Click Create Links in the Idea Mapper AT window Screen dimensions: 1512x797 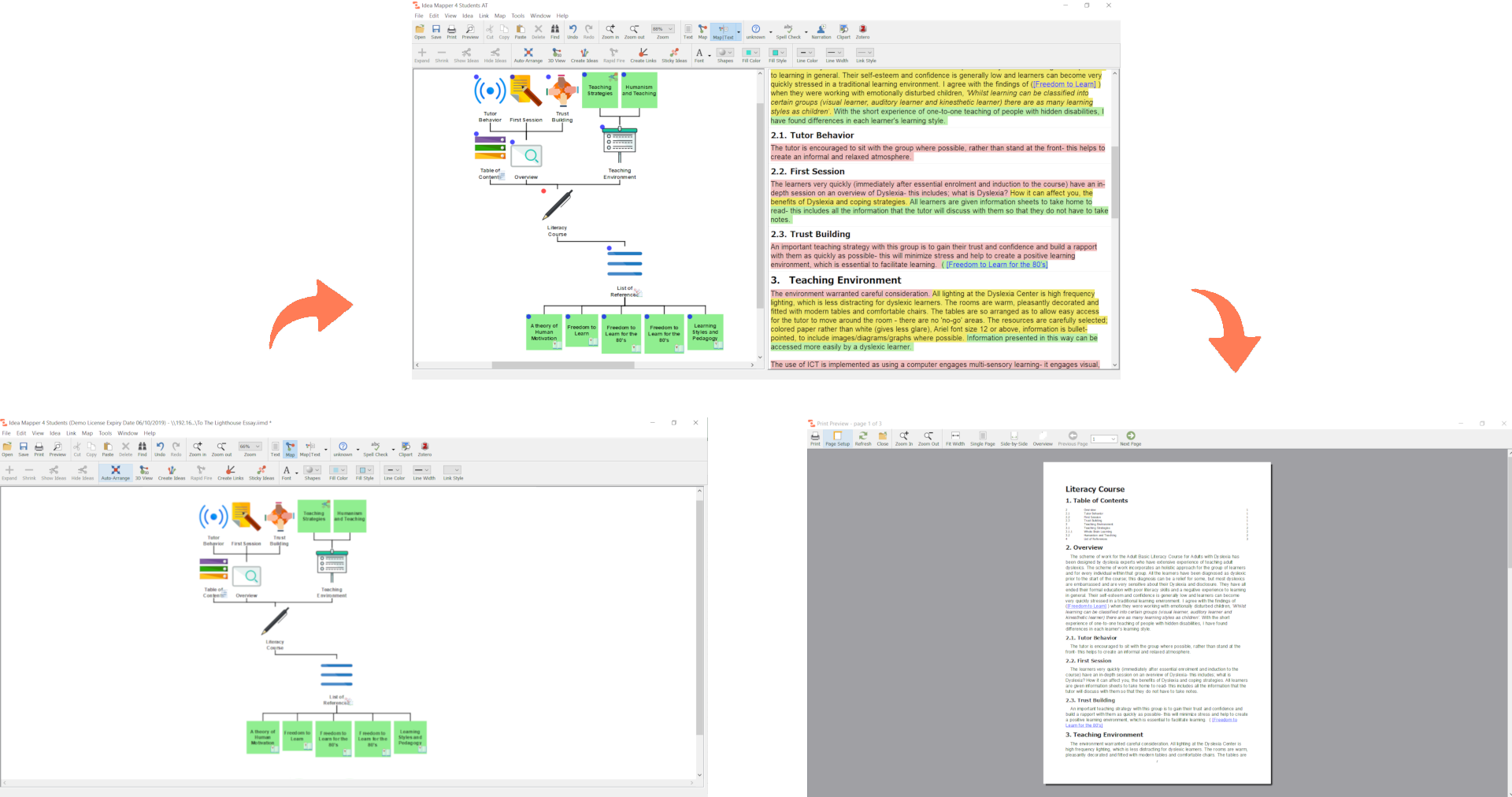click(x=643, y=55)
